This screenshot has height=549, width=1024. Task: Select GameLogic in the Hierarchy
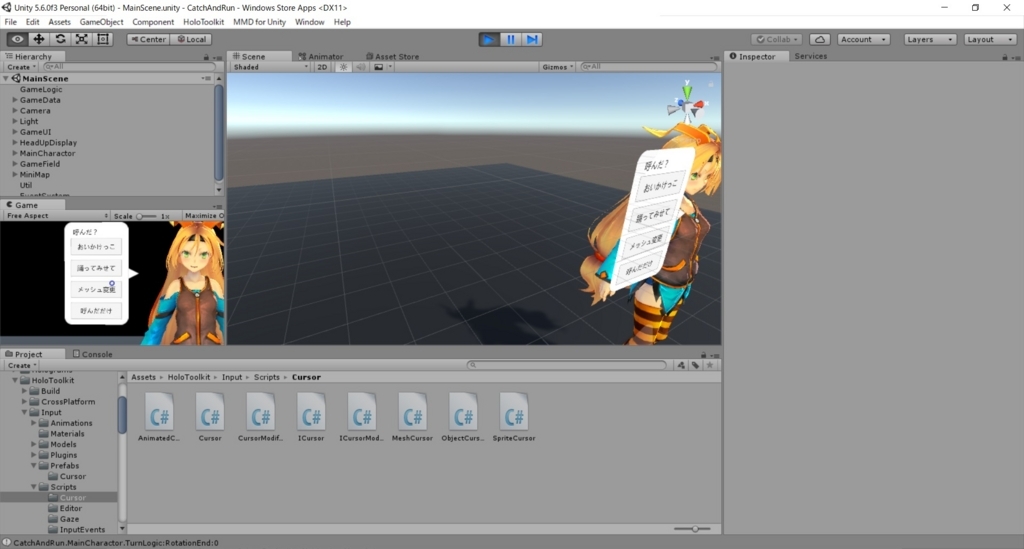[41, 89]
